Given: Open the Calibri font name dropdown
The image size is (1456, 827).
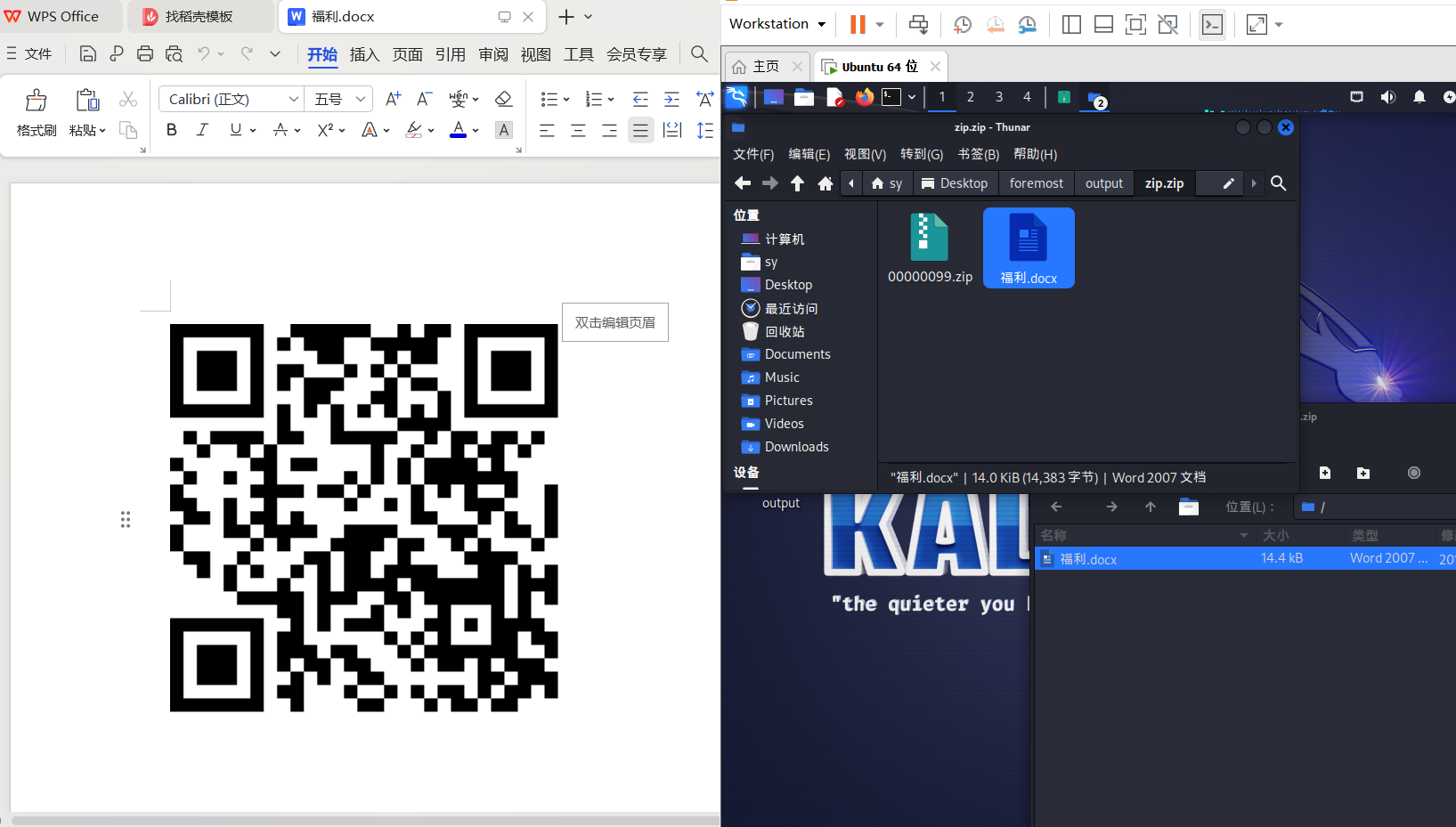Looking at the screenshot, I should [x=293, y=99].
